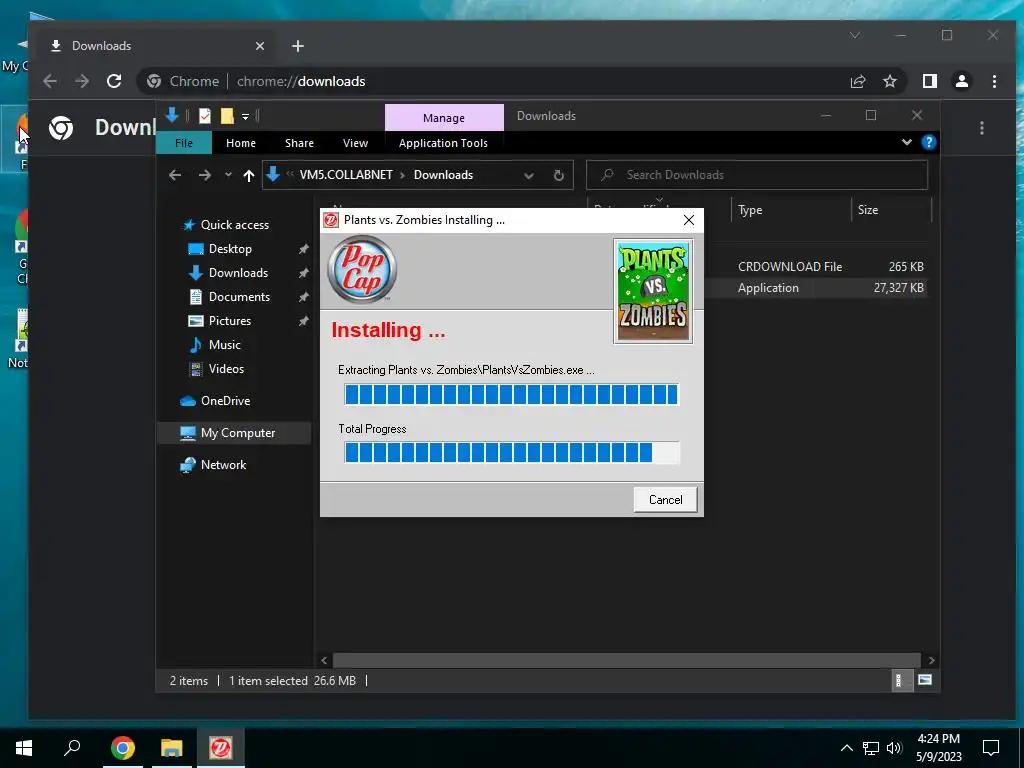Click the horizontal scrollbar in file list
Image resolution: width=1024 pixels, height=768 pixels.
[626, 660]
